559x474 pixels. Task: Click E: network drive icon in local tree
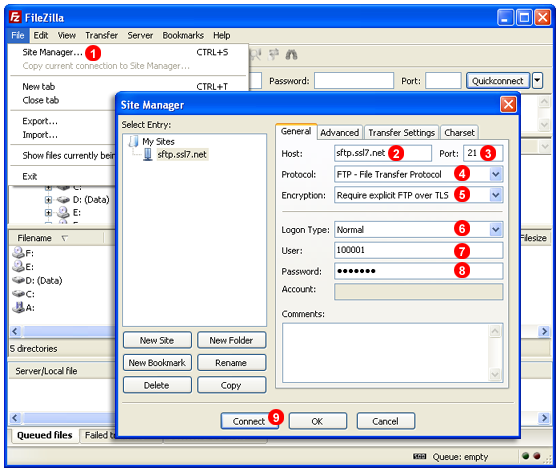63,212
